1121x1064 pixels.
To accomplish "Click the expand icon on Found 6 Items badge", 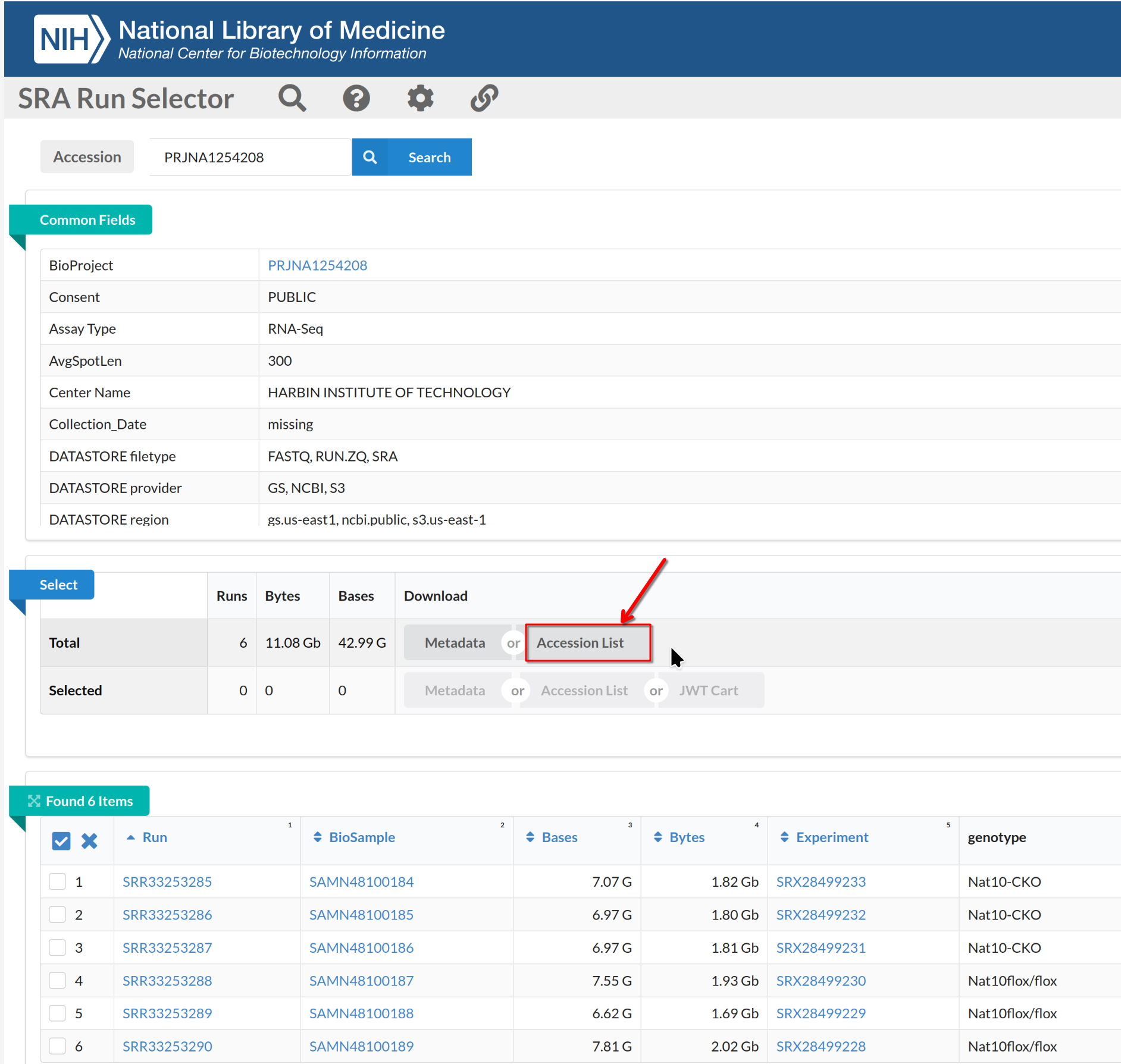I will (35, 801).
